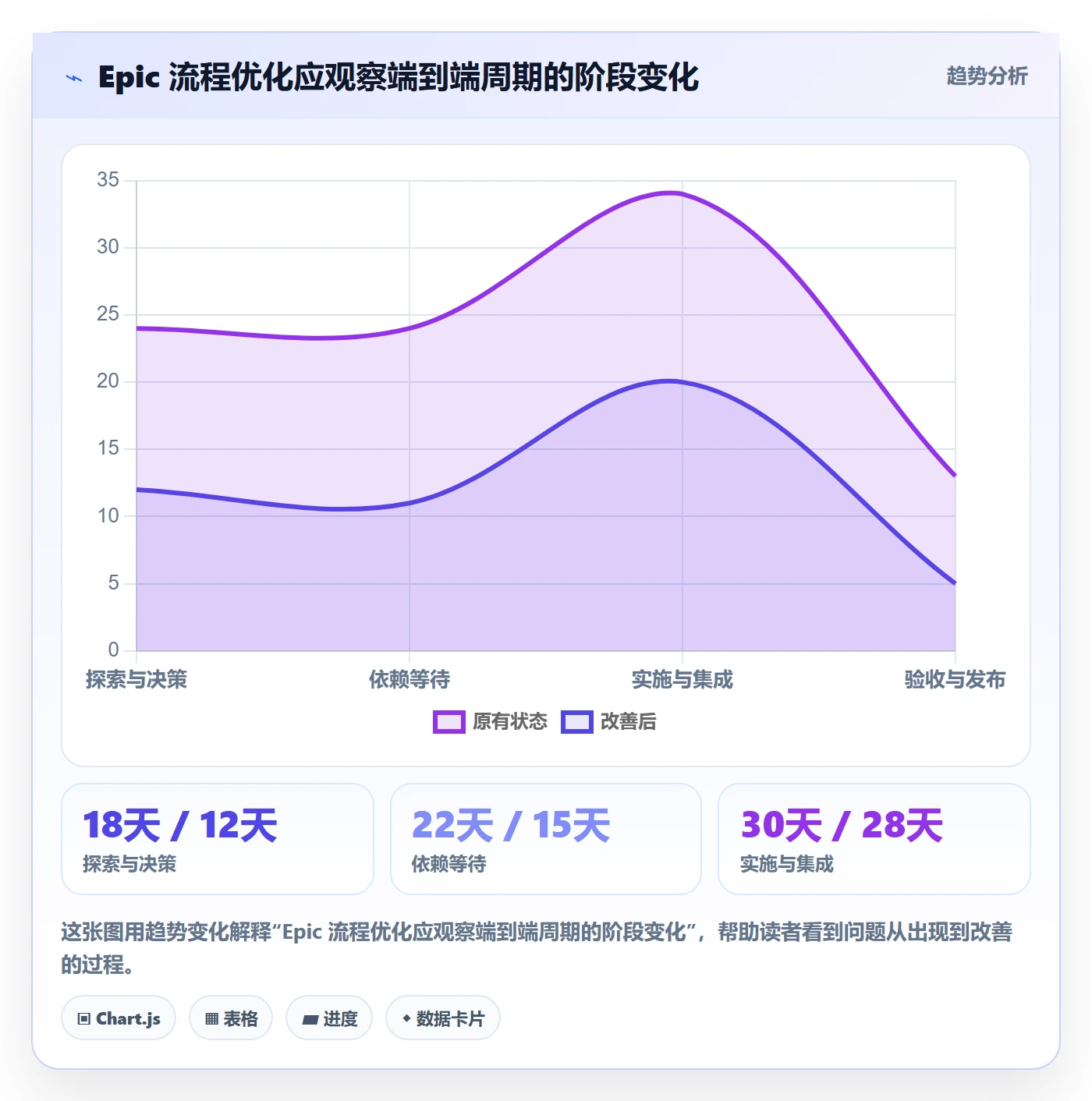Viewport: 1092px width, 1101px height.
Task: Click the description paragraph below the cards
Action: click(537, 948)
